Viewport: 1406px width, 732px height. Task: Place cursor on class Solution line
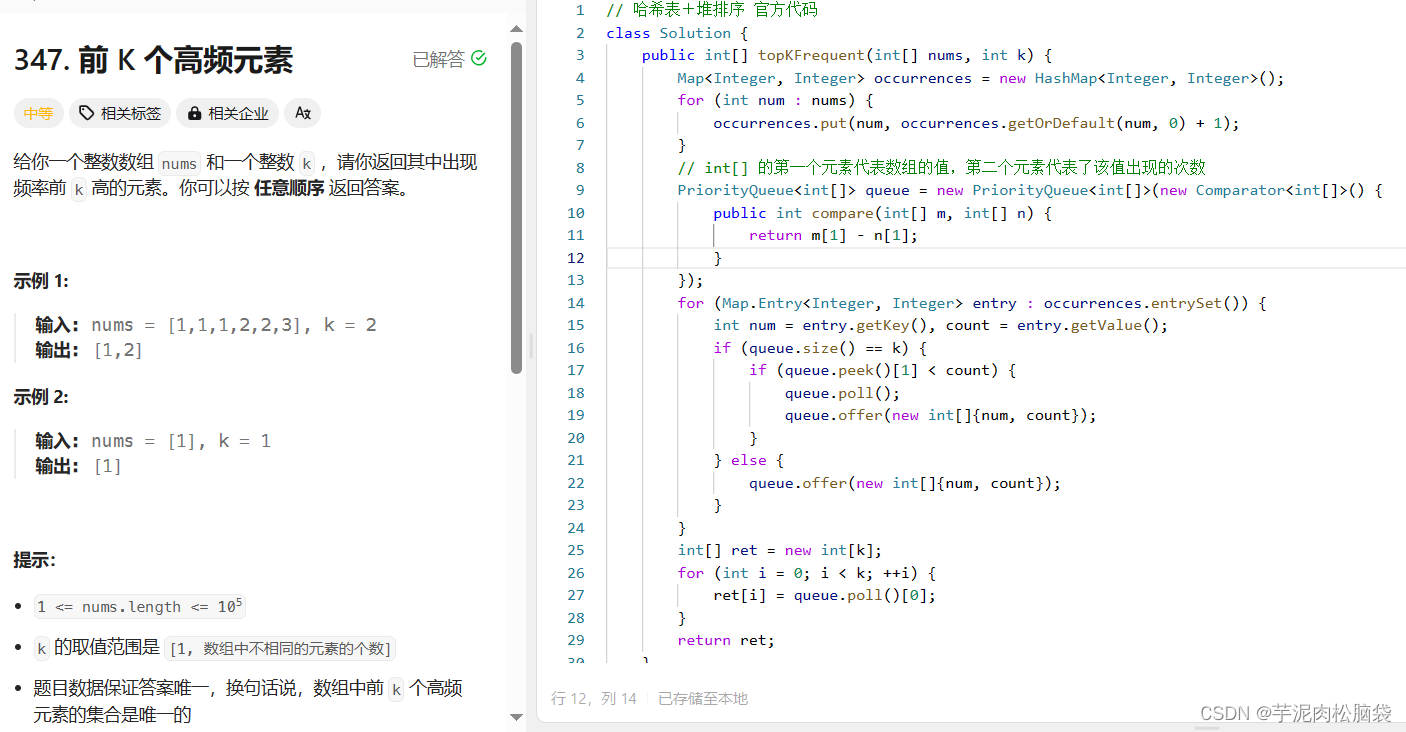(676, 33)
